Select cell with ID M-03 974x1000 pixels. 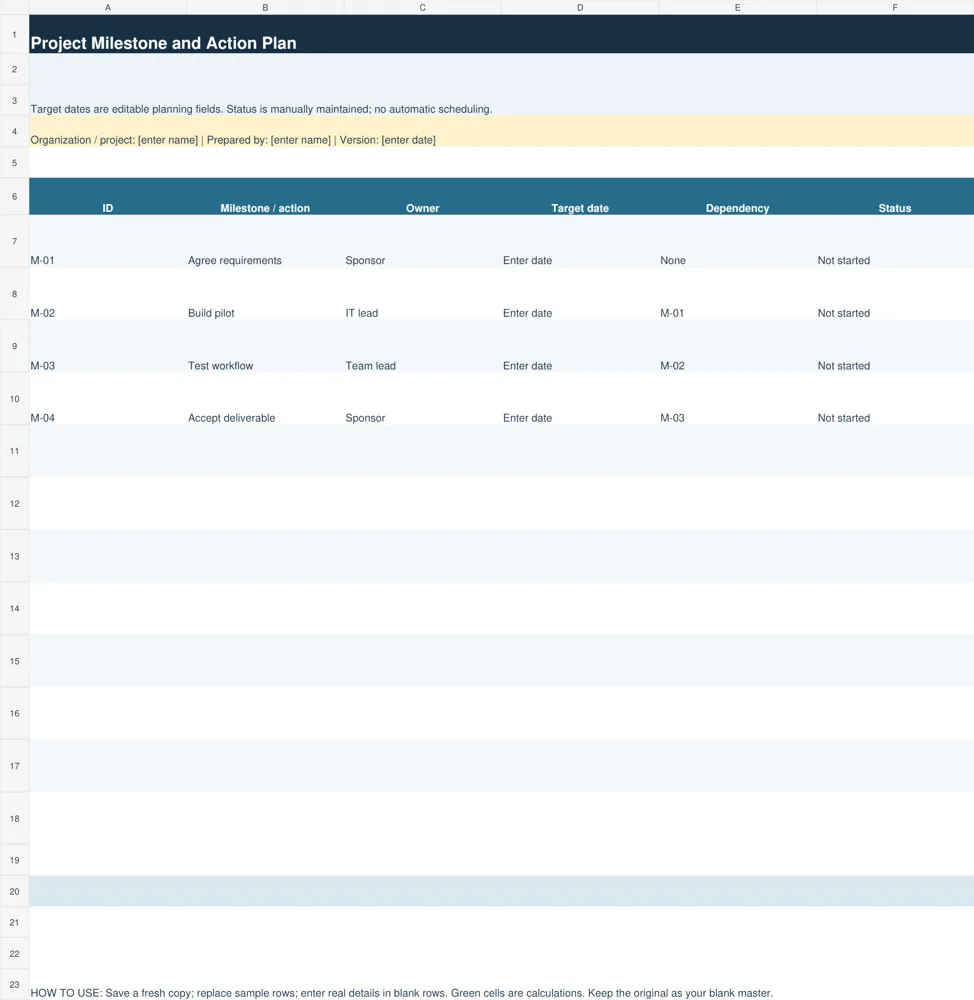(108, 346)
